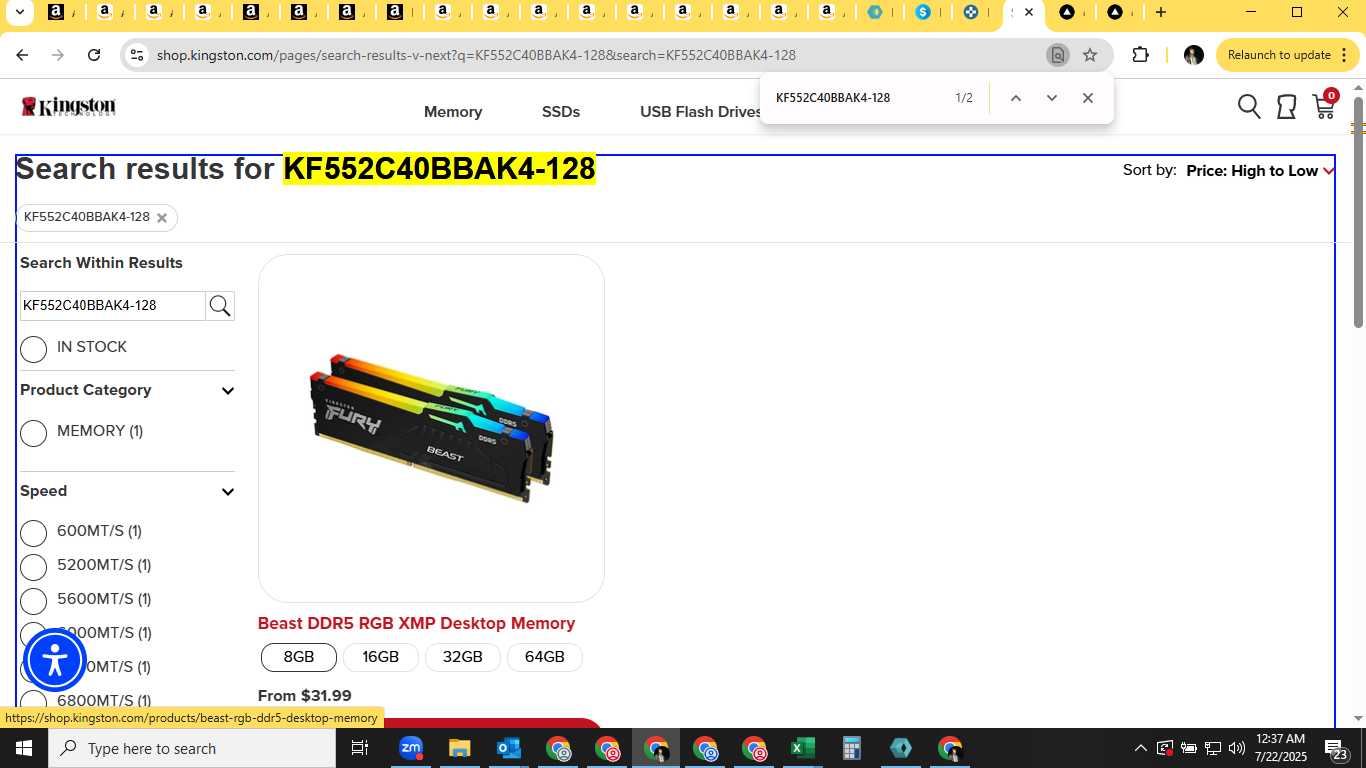
Task: Open a new browser tab
Action: 1160,12
